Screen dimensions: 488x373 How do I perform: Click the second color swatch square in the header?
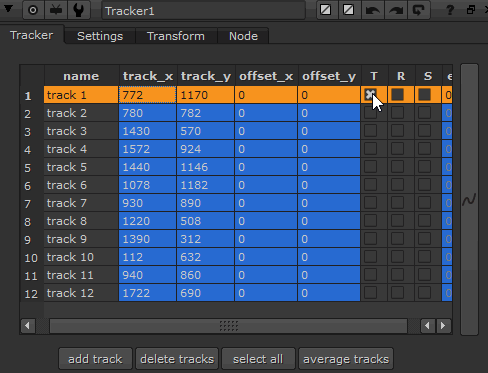[x=349, y=10]
